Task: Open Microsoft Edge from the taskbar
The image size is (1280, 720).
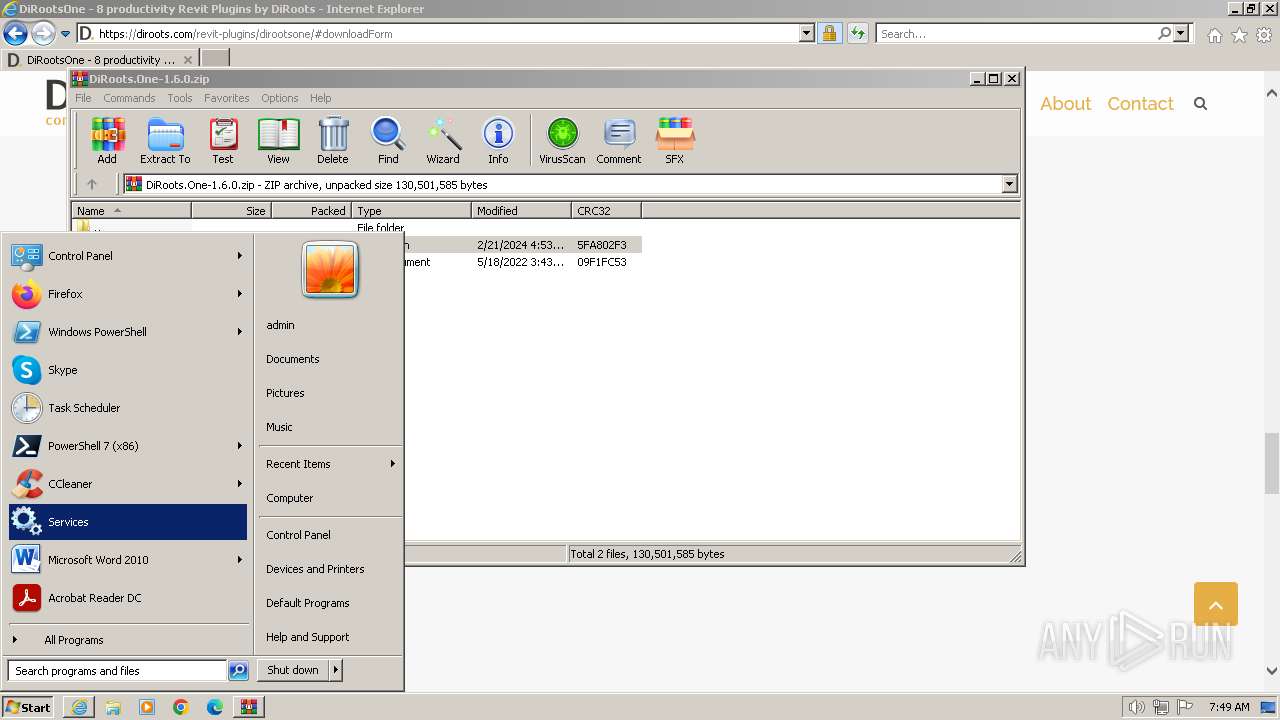Action: (x=215, y=707)
